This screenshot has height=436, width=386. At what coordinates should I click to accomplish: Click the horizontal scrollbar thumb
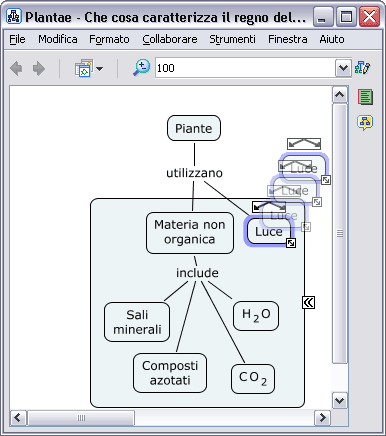(x=81, y=418)
